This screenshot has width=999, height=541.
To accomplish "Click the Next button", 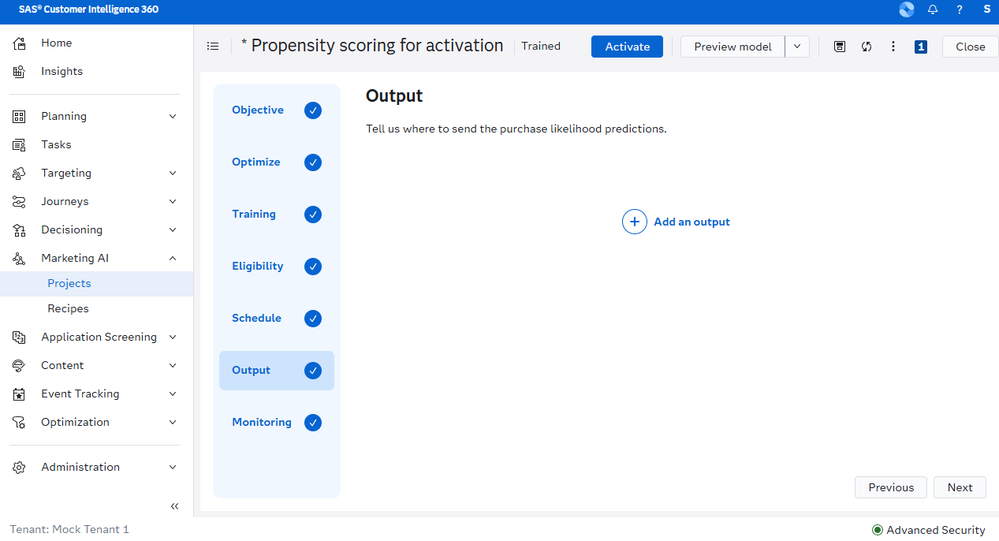I will (x=959, y=487).
